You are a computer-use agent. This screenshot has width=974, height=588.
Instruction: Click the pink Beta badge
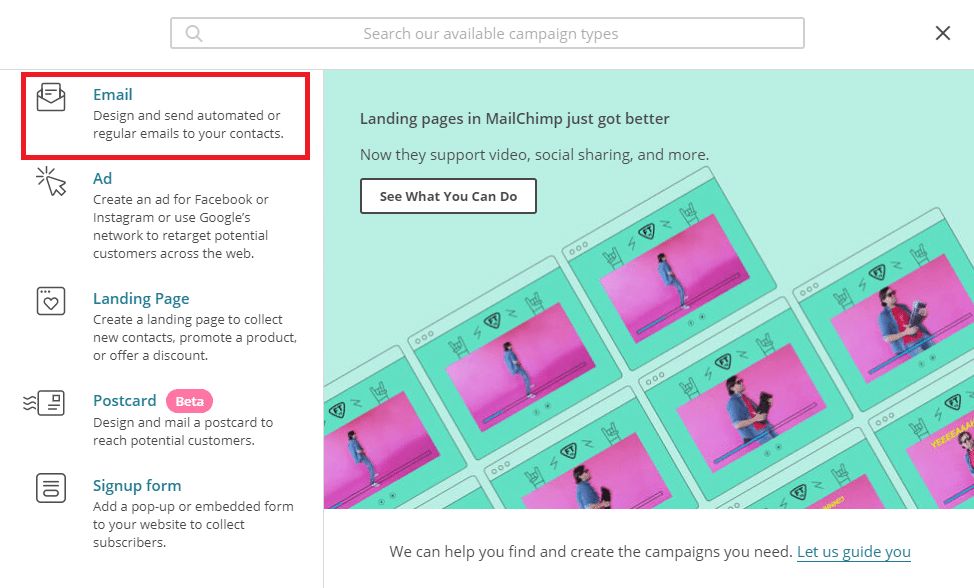189,401
